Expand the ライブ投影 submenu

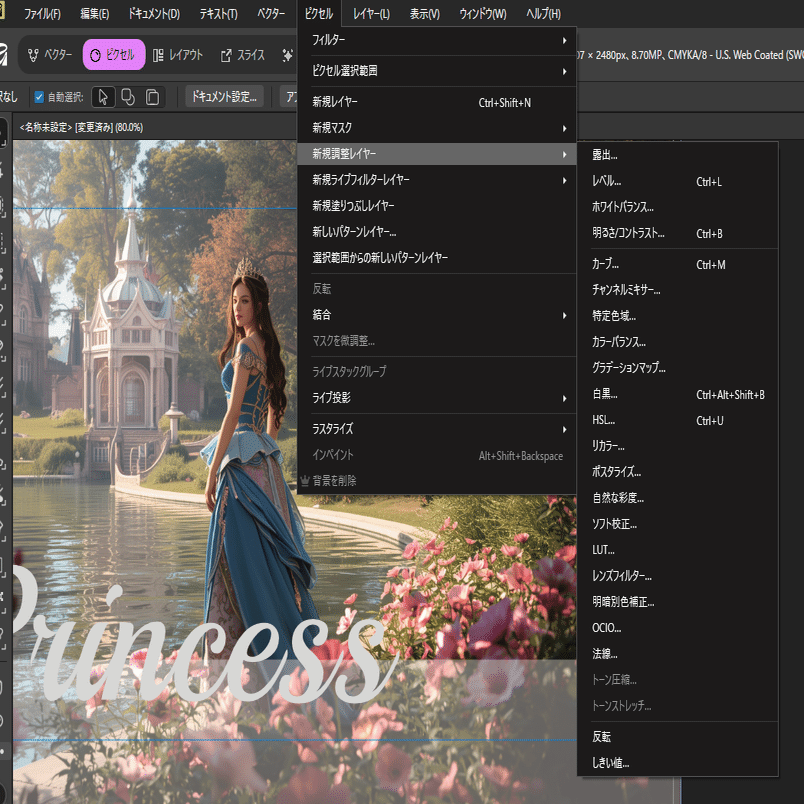(x=437, y=398)
